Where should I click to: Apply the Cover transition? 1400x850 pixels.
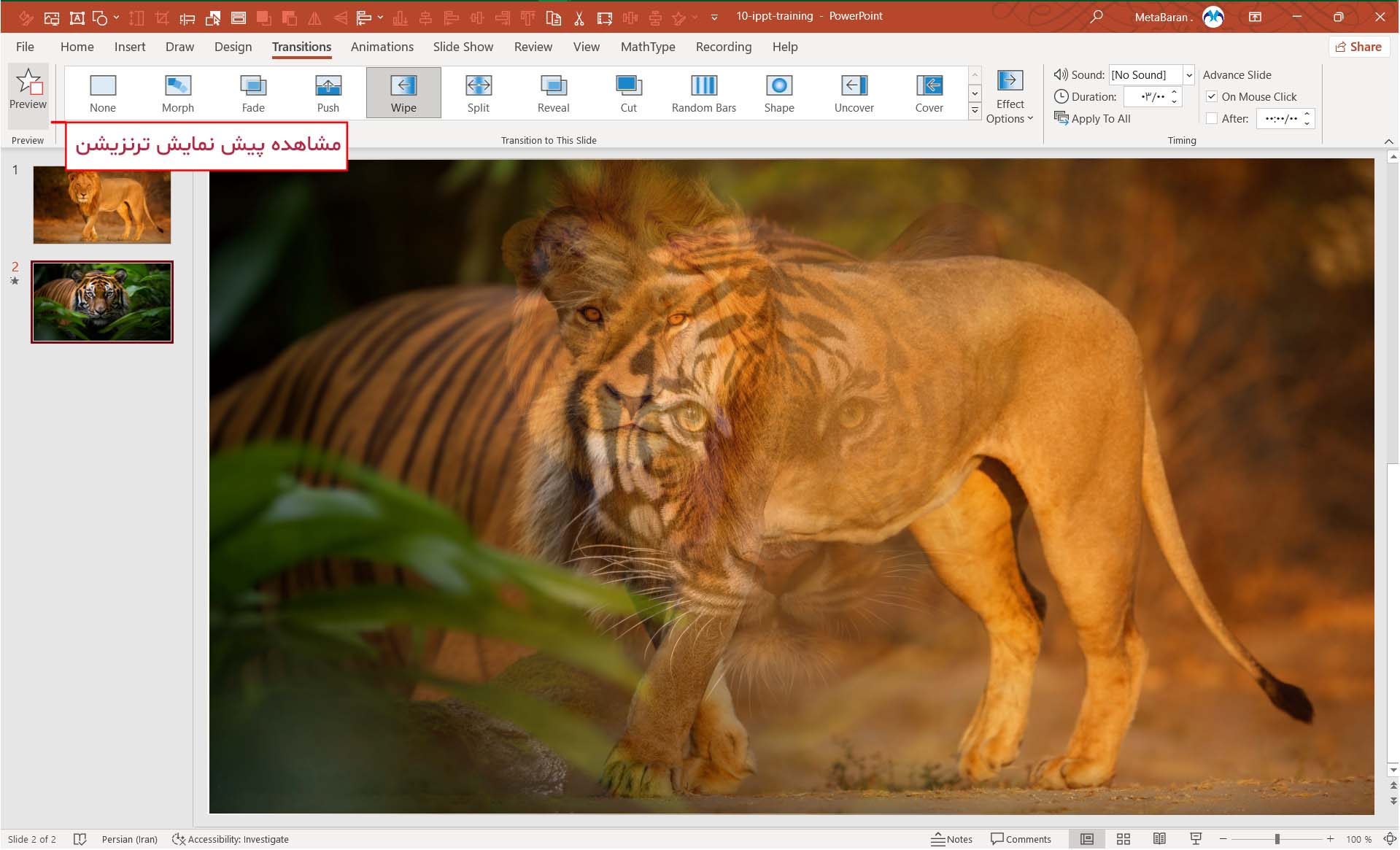point(929,93)
